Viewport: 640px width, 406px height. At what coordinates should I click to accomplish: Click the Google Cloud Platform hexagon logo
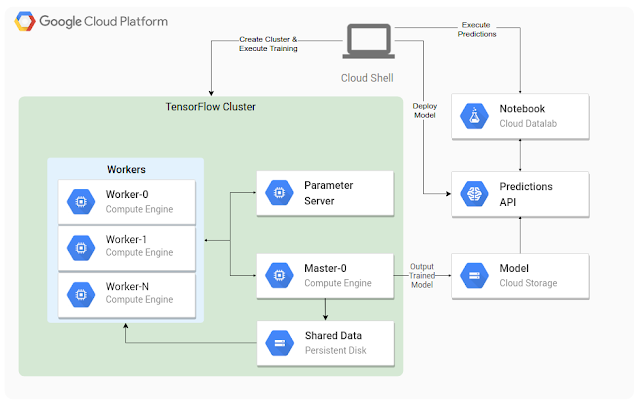[x=25, y=21]
